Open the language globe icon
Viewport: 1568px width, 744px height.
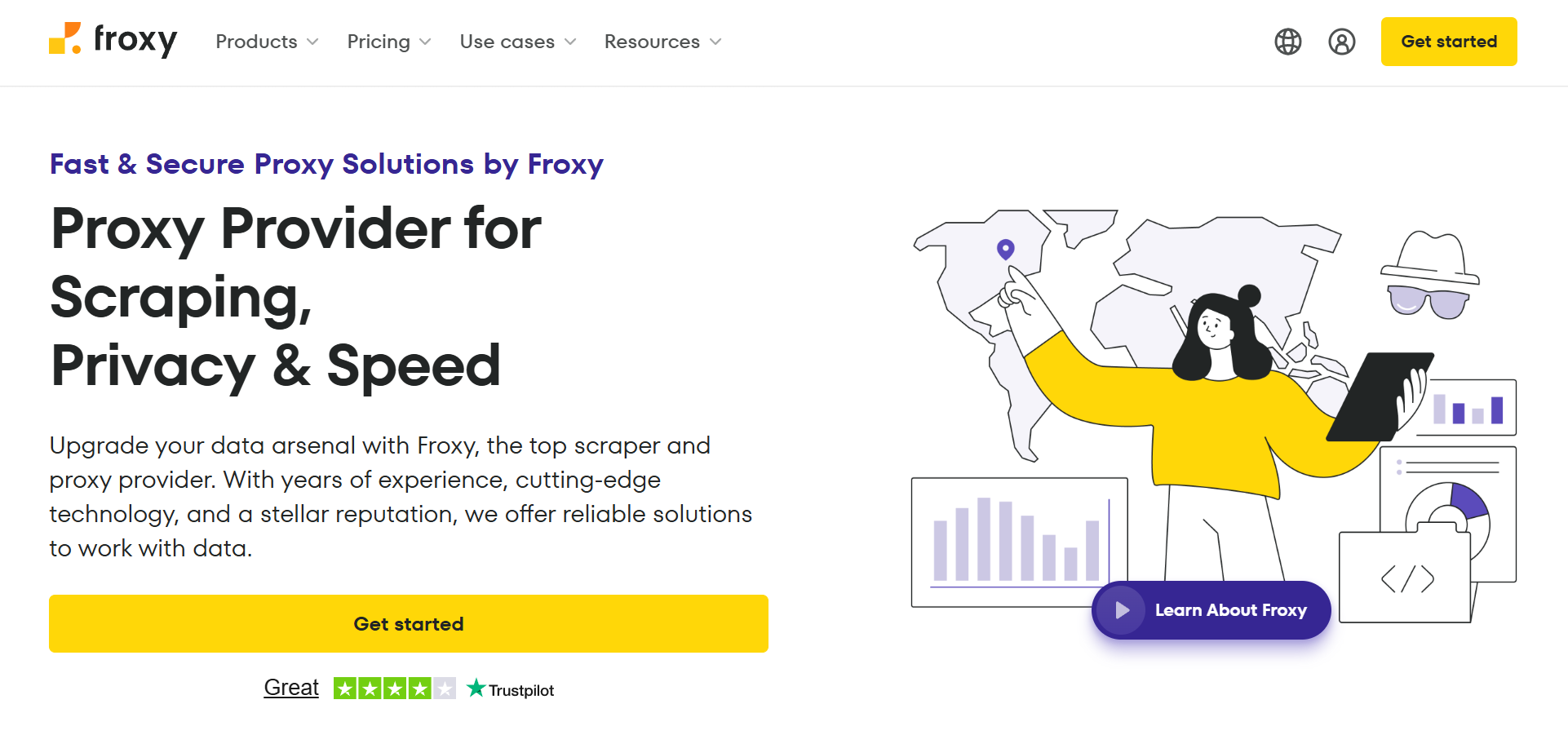coord(1287,42)
